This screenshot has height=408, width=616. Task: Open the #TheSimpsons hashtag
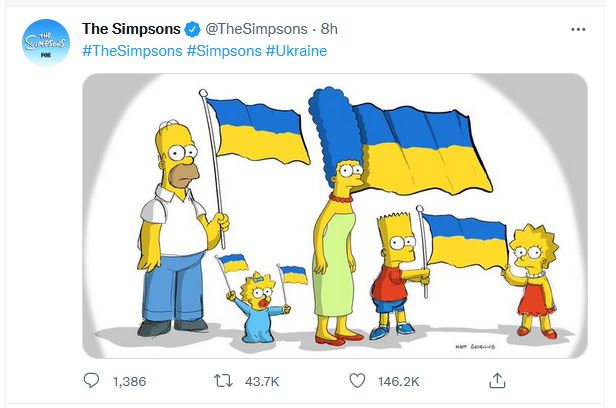pyautogui.click(x=131, y=50)
